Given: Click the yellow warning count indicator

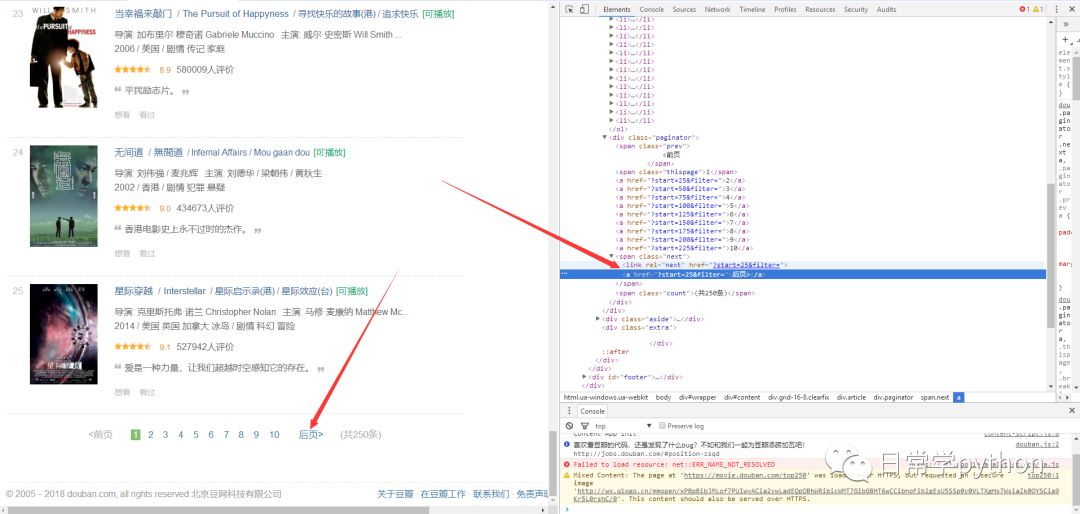Looking at the screenshot, I should pyautogui.click(x=1038, y=9).
